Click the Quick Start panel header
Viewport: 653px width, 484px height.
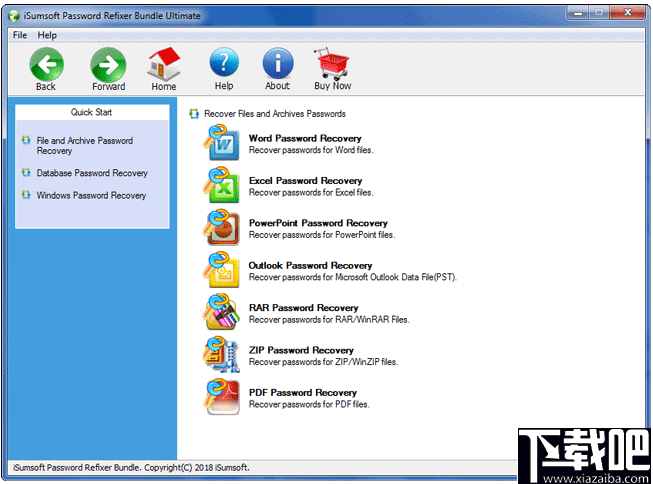point(92,112)
